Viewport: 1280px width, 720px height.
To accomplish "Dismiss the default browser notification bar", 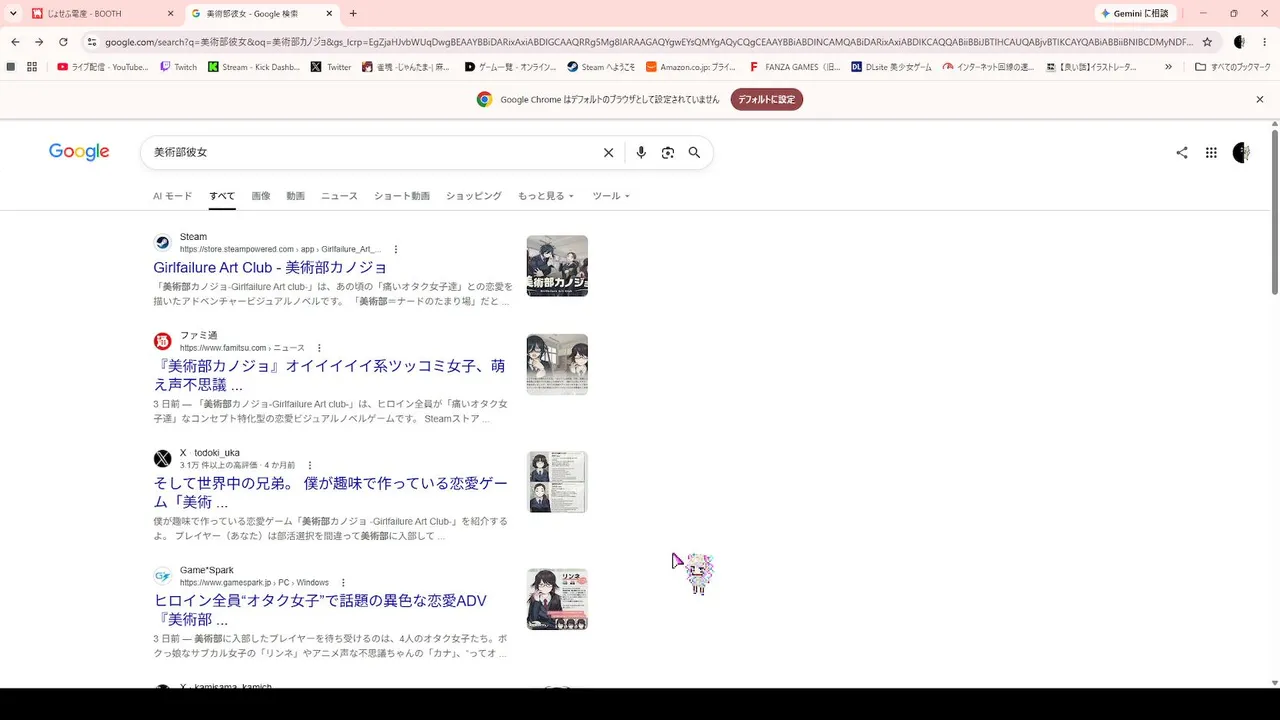I will (1260, 100).
